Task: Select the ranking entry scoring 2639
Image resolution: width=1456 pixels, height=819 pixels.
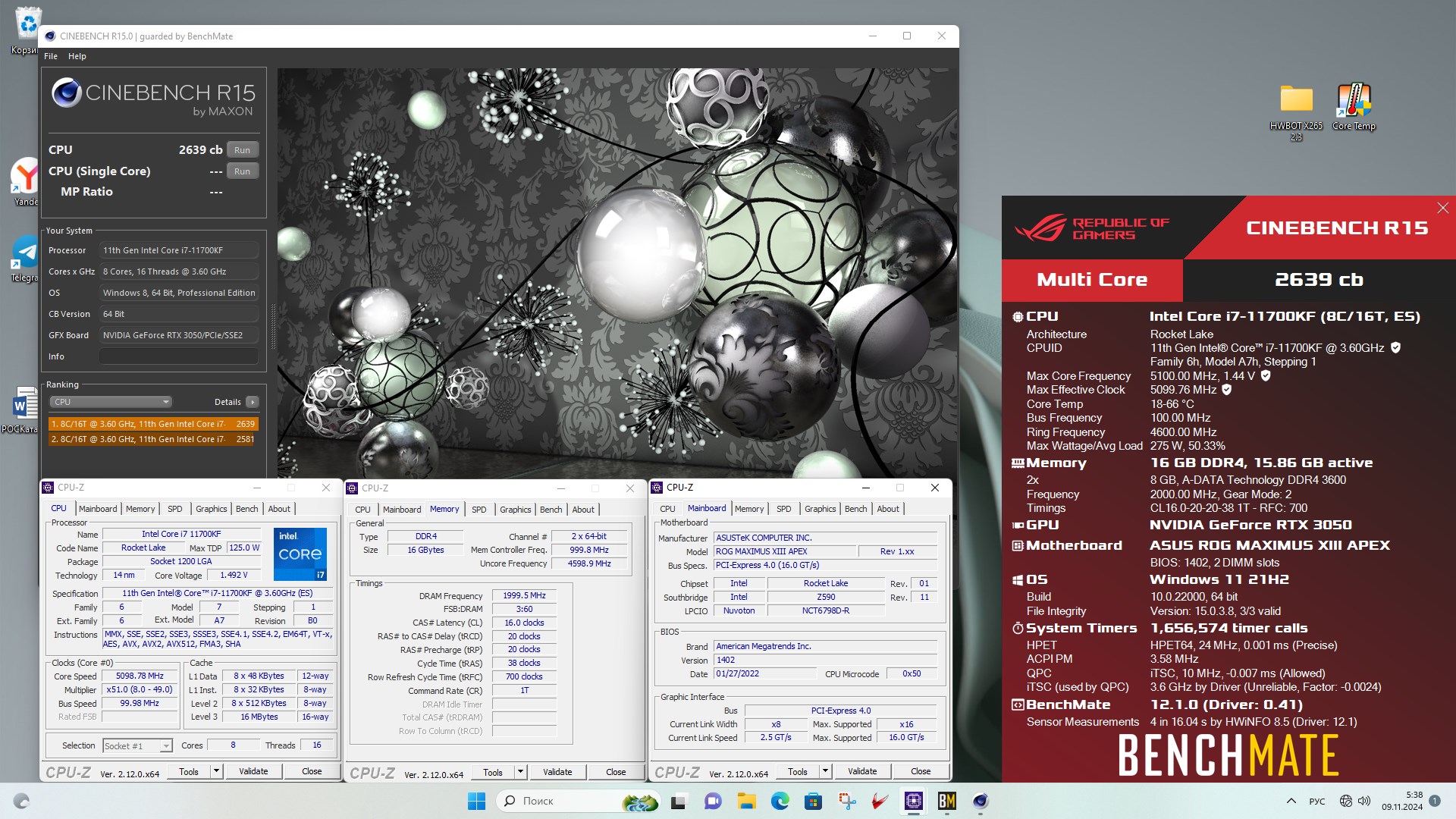Action: pos(153,424)
